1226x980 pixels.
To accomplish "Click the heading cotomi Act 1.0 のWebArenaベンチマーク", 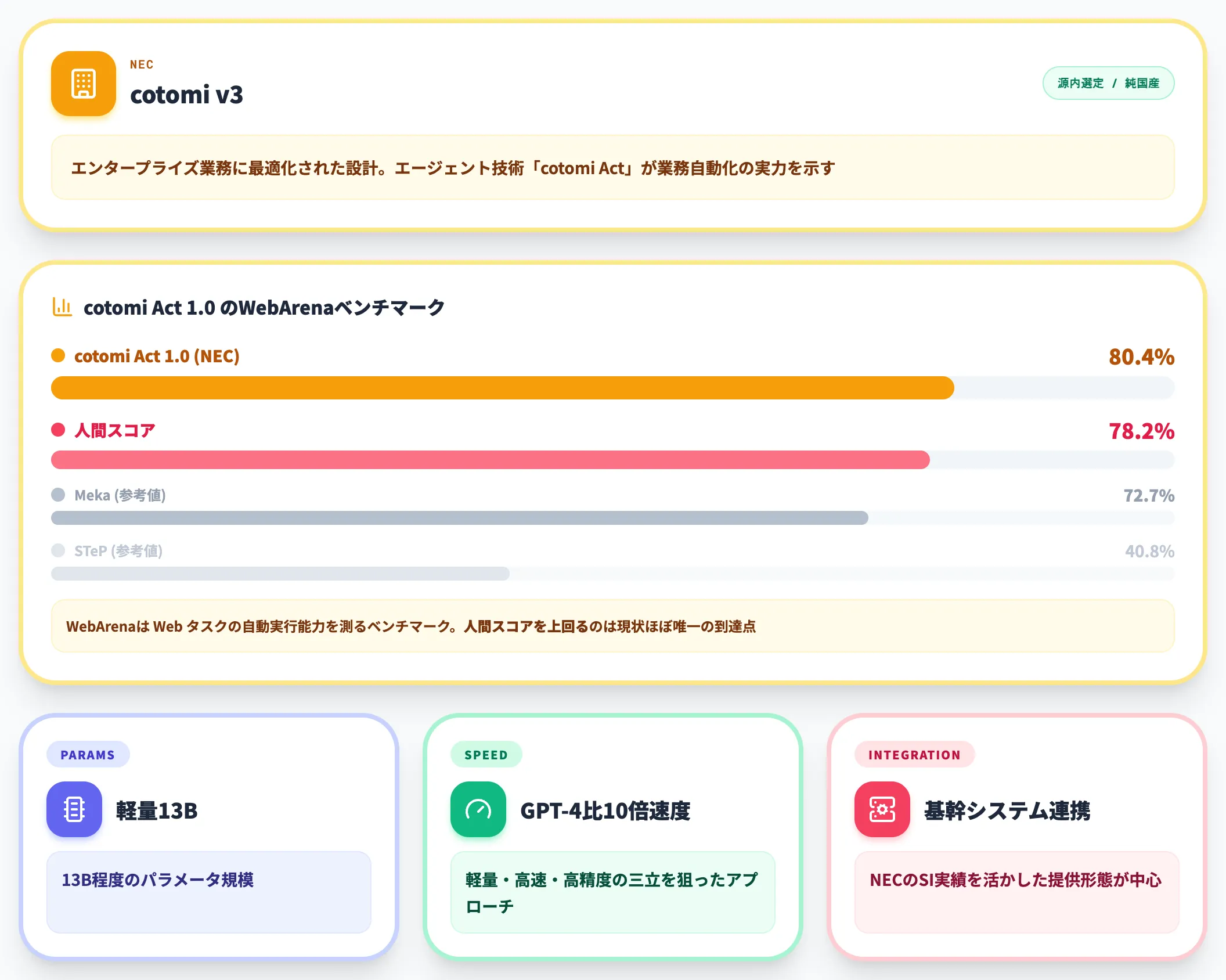I will click(x=264, y=307).
